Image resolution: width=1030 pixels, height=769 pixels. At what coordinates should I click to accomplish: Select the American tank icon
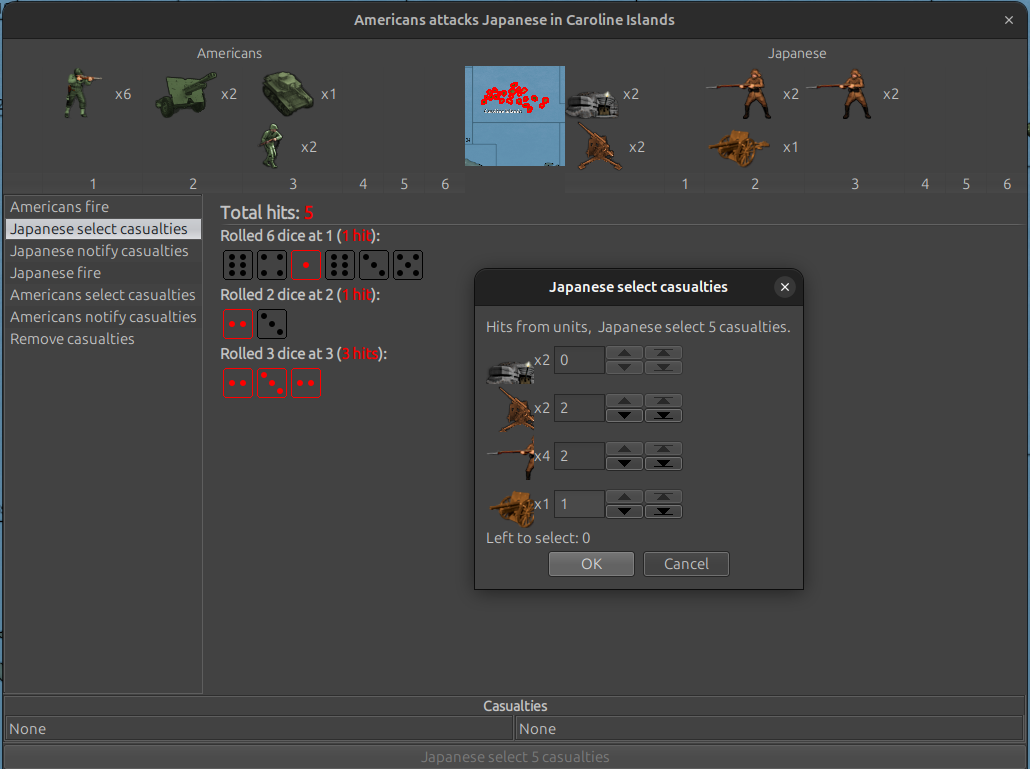click(288, 92)
